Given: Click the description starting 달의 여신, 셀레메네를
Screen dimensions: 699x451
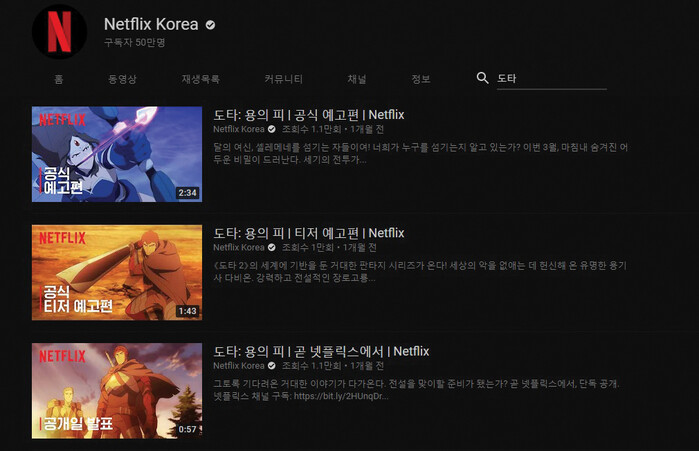Looking at the screenshot, I should 420,153.
